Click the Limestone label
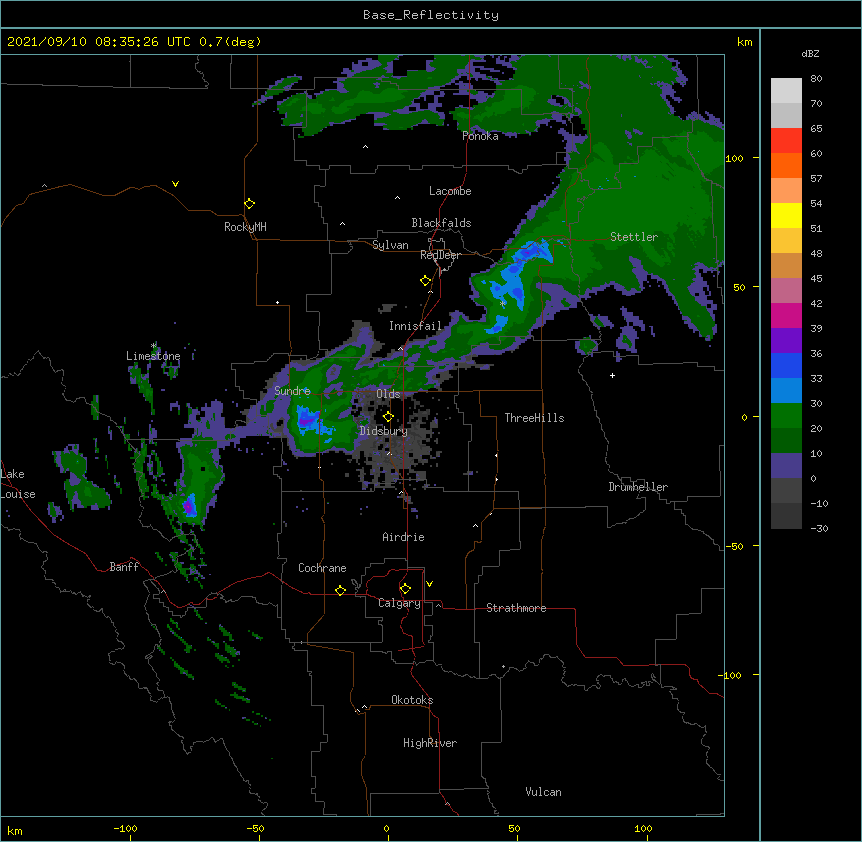Viewport: 862px width, 842px height. coord(153,356)
